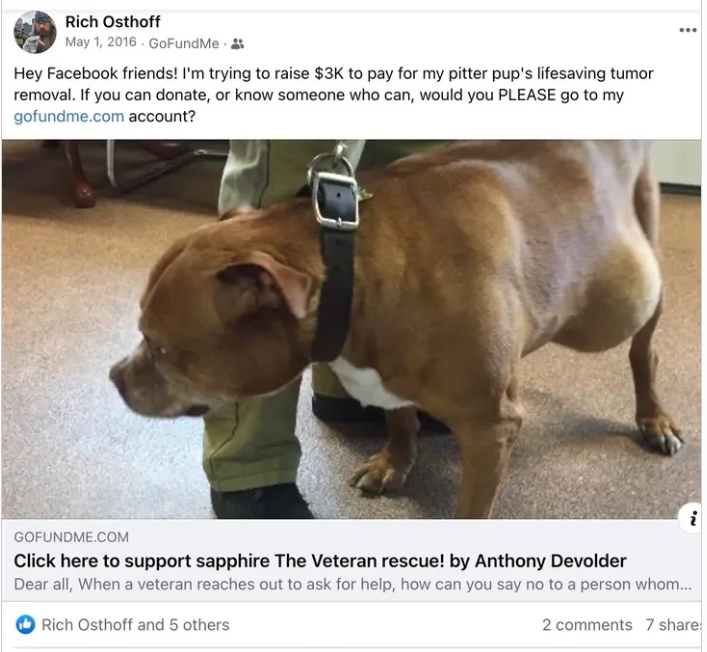Click the info icon on link preview
Viewport: 707px width, 652px height.
(693, 519)
